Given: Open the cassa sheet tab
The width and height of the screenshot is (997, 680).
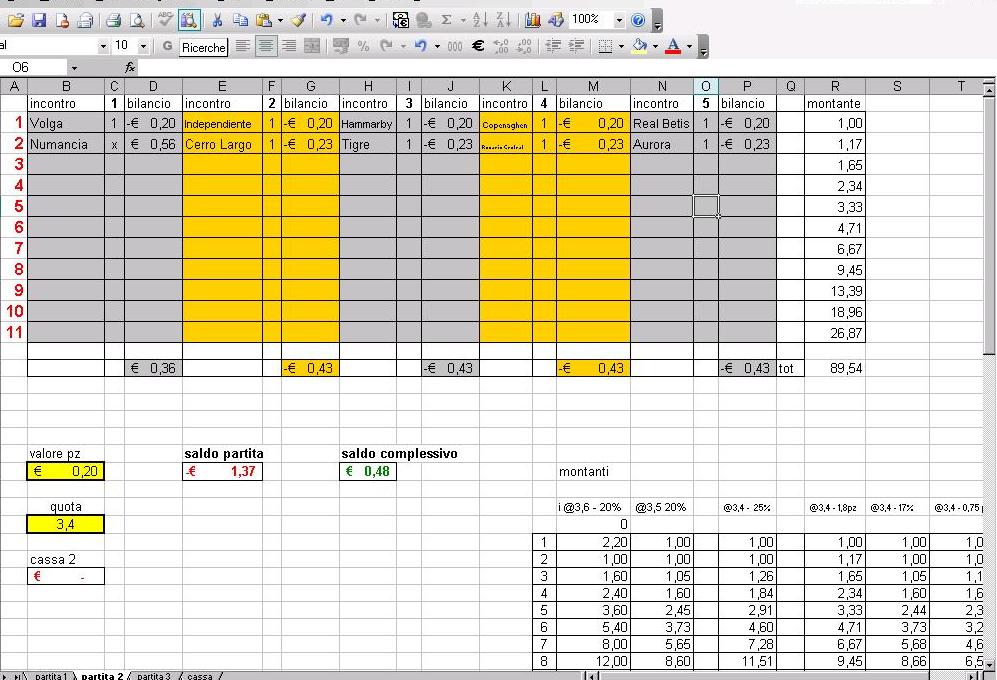Looking at the screenshot, I should coord(200,676).
